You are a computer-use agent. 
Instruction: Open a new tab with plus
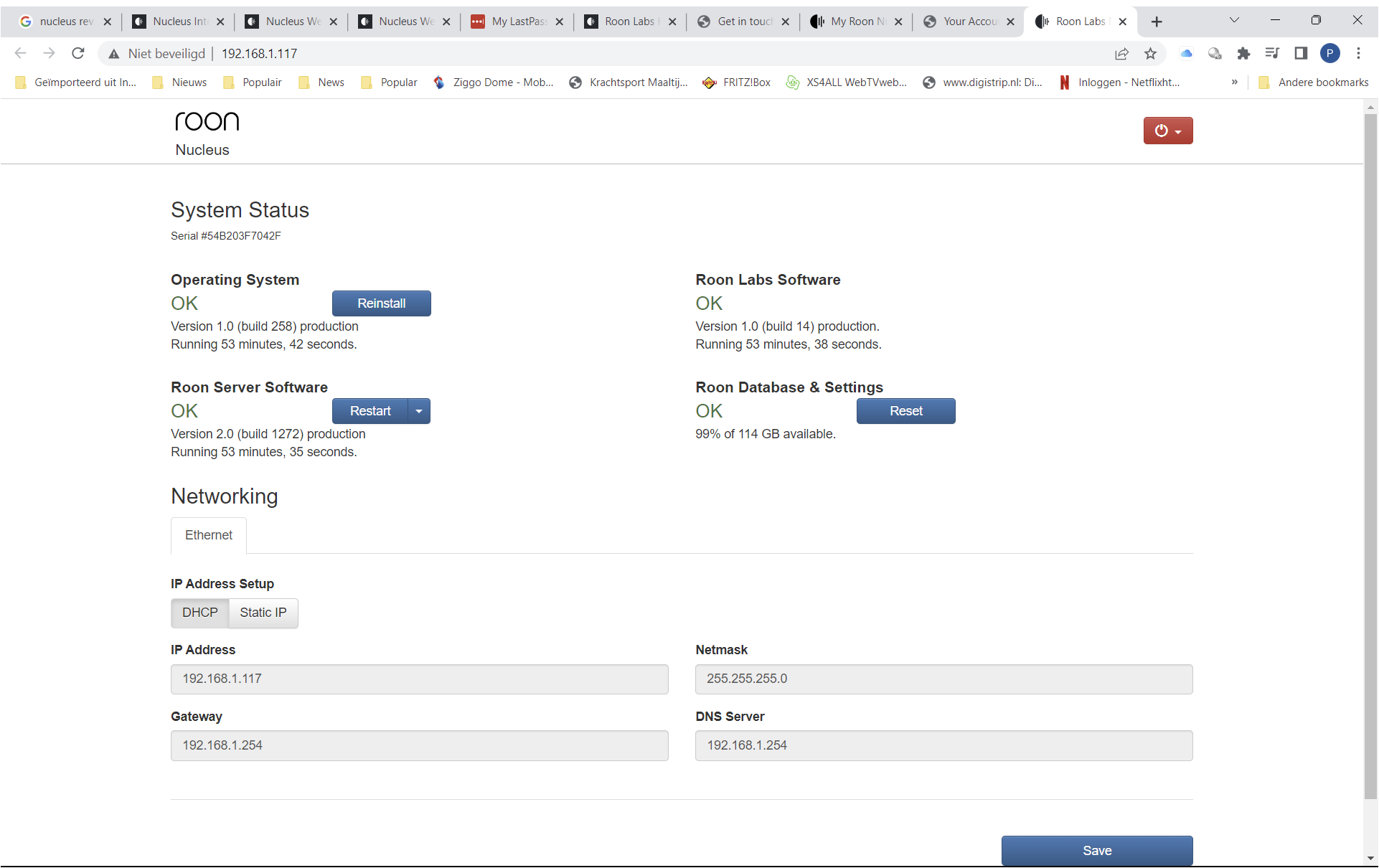click(x=1157, y=22)
